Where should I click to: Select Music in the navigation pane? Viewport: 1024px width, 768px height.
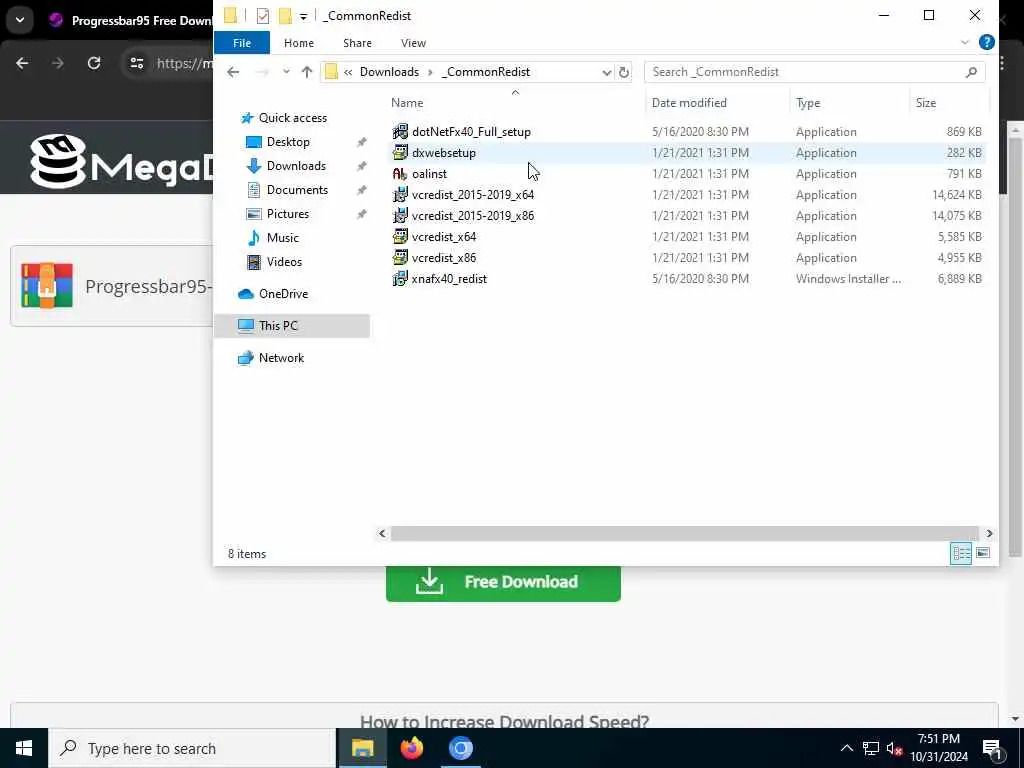coord(282,238)
